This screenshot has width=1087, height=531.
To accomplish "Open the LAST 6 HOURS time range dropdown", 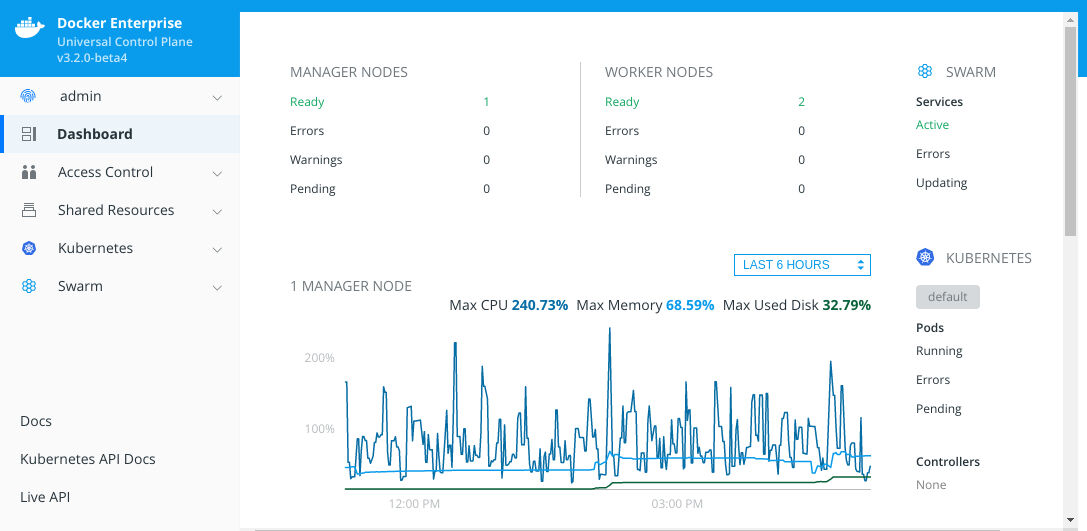I will (802, 265).
